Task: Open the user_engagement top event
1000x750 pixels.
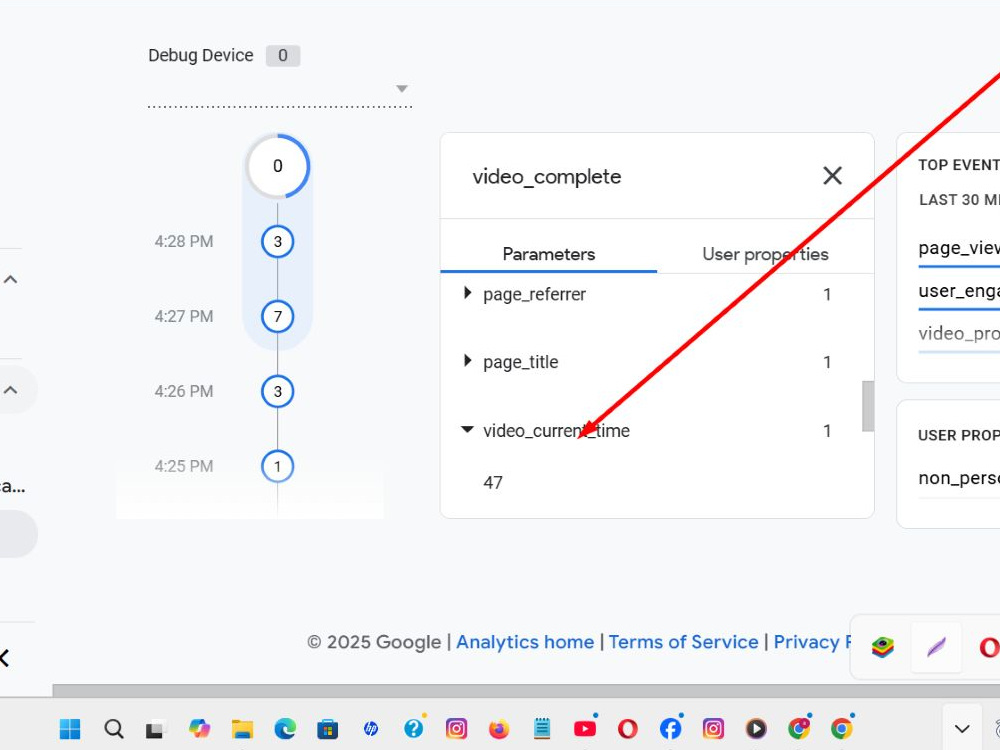Action: click(959, 291)
